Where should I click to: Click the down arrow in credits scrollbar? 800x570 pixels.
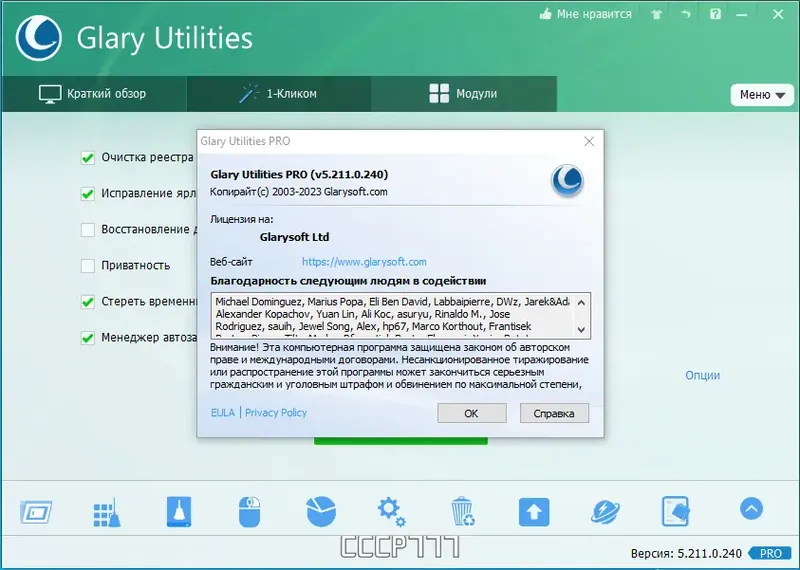point(581,330)
